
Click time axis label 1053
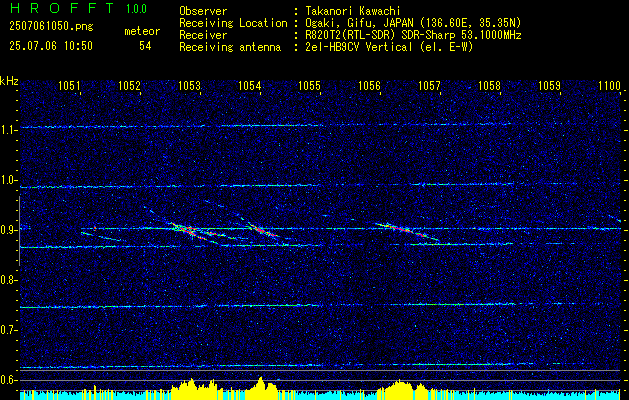click(x=189, y=85)
